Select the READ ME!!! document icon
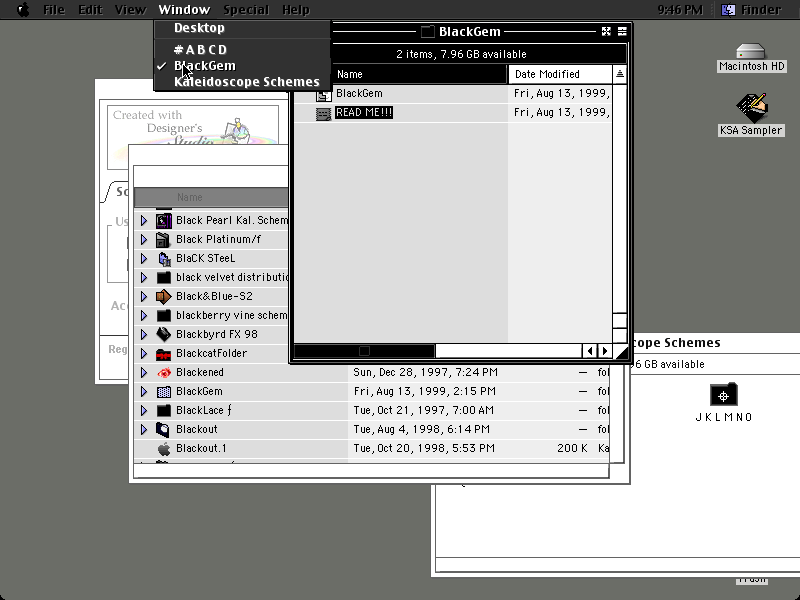Screen dimensions: 800x600 click(323, 113)
